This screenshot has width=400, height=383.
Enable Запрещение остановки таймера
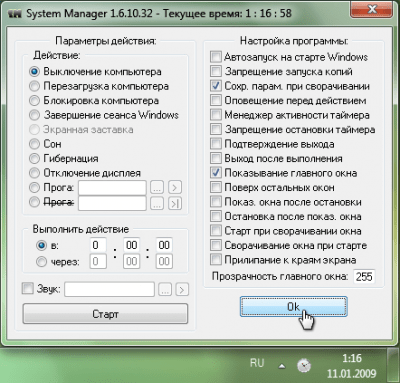tap(216, 129)
